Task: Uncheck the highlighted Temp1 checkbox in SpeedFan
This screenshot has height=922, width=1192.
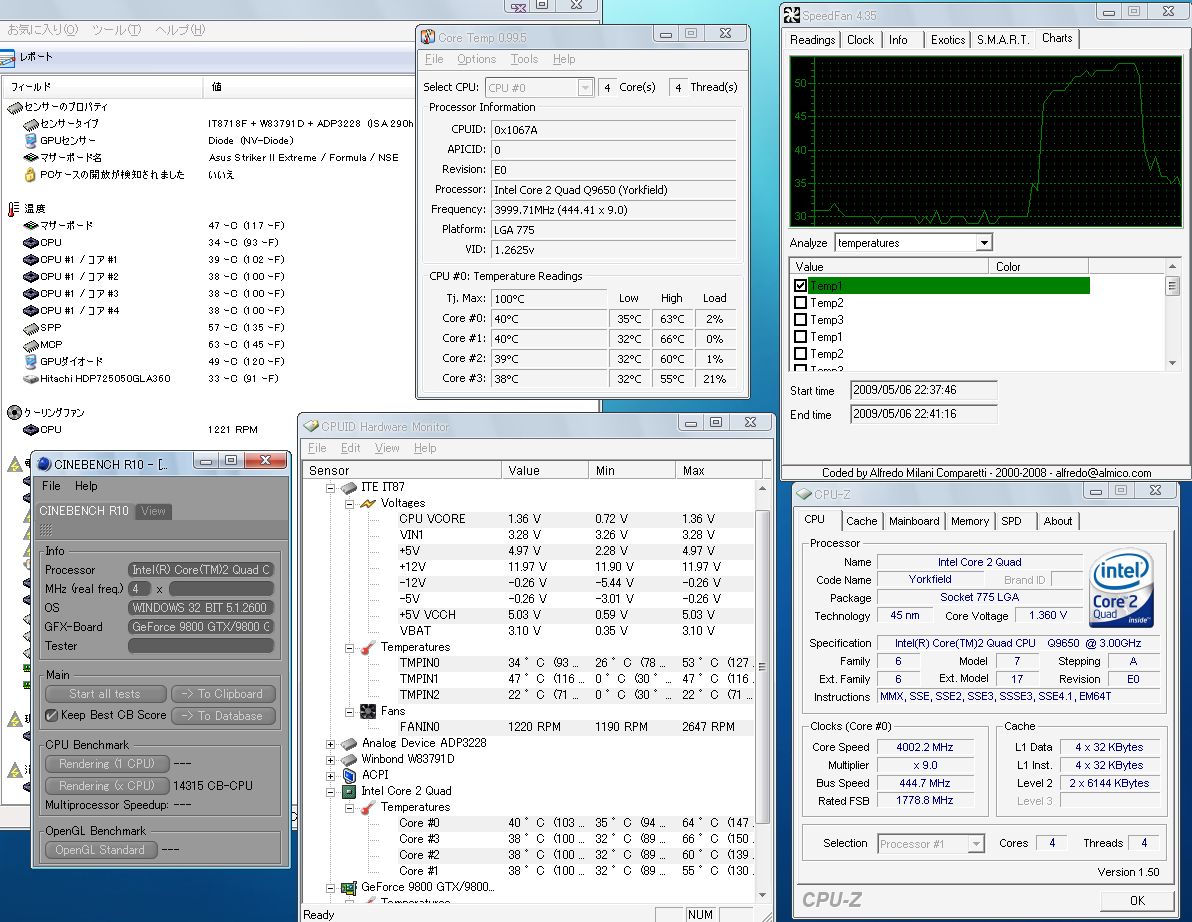Action: 800,286
